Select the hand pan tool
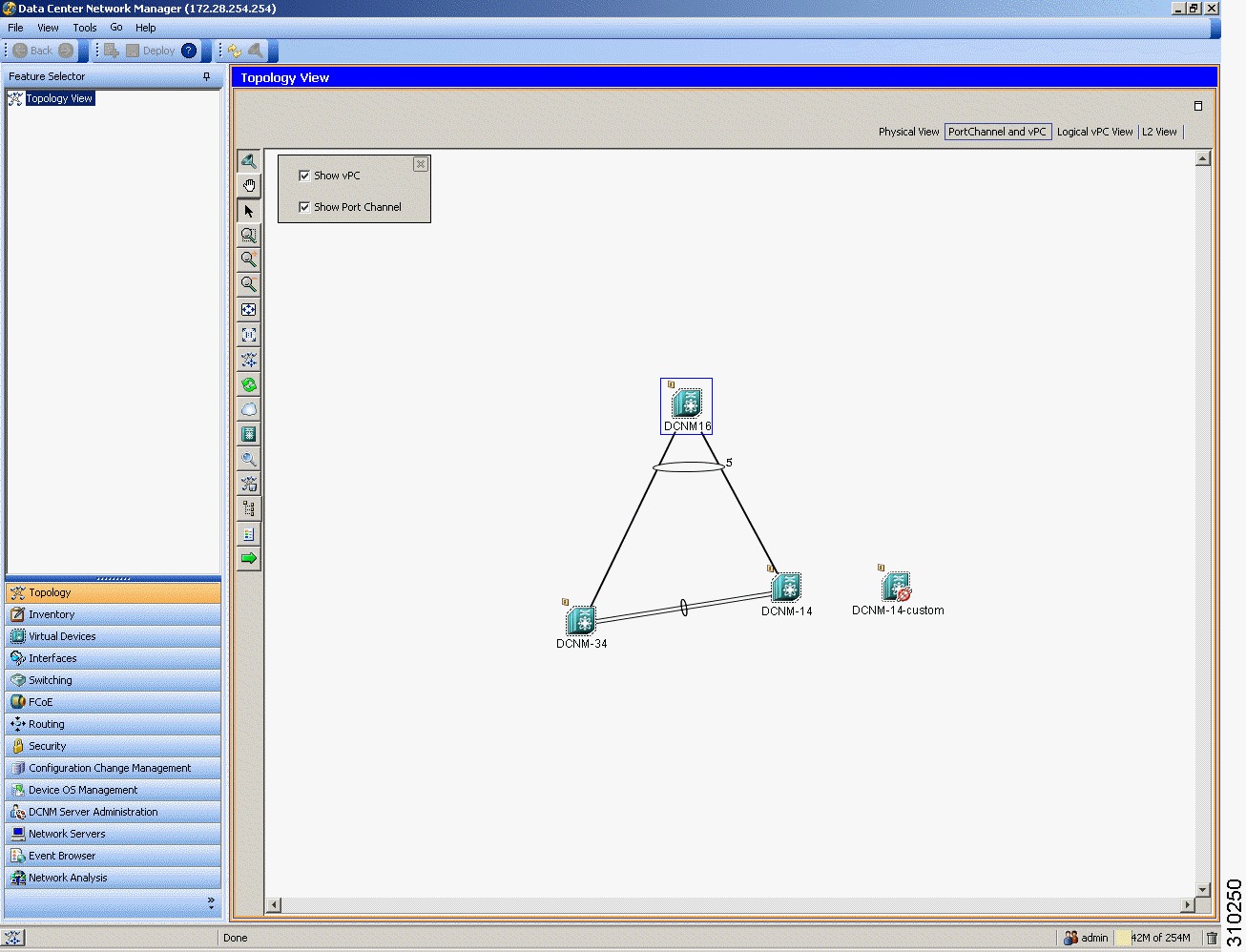 249,185
